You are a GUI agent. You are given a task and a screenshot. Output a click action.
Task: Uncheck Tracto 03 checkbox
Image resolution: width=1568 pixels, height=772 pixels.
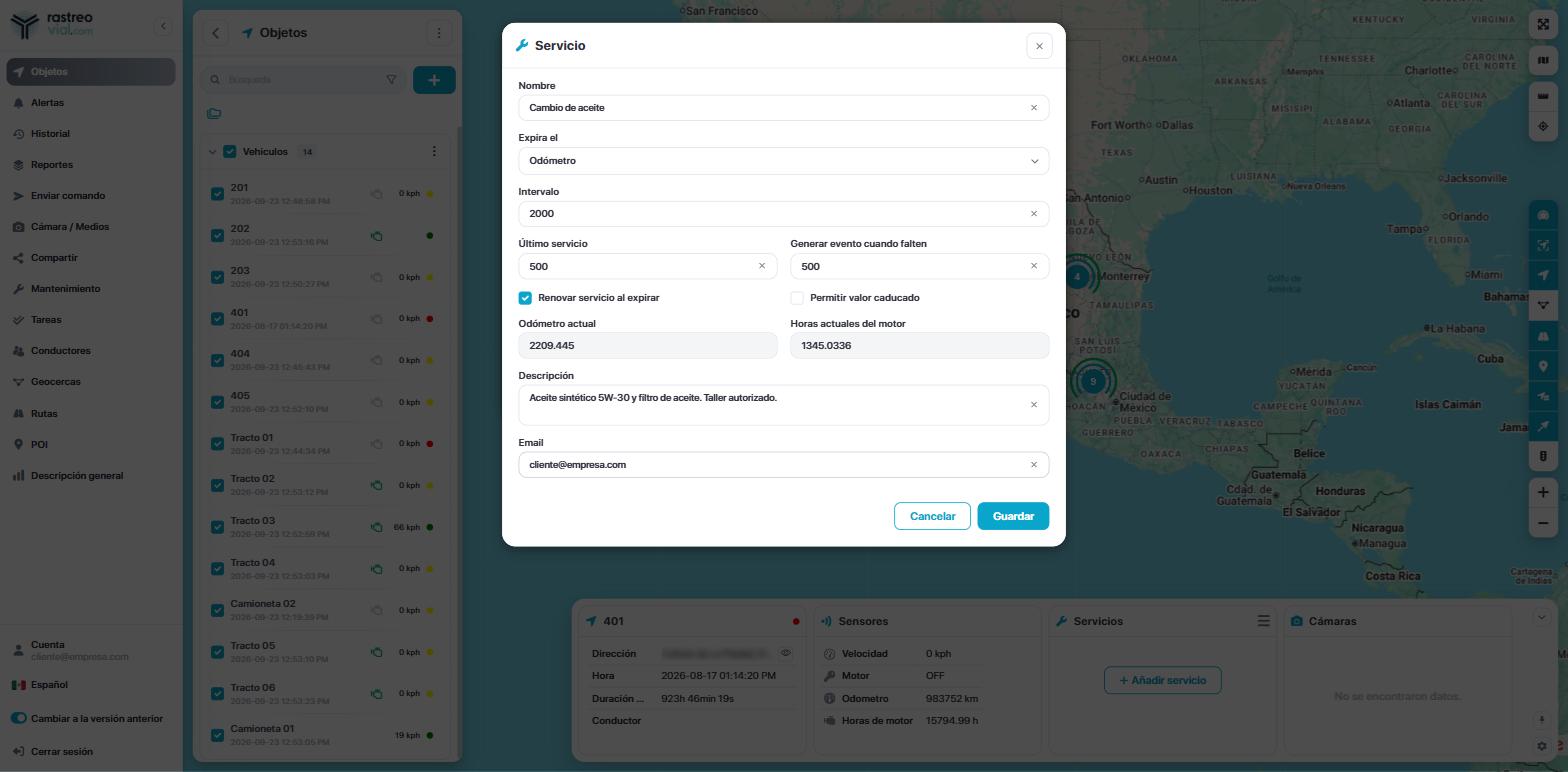pos(217,527)
